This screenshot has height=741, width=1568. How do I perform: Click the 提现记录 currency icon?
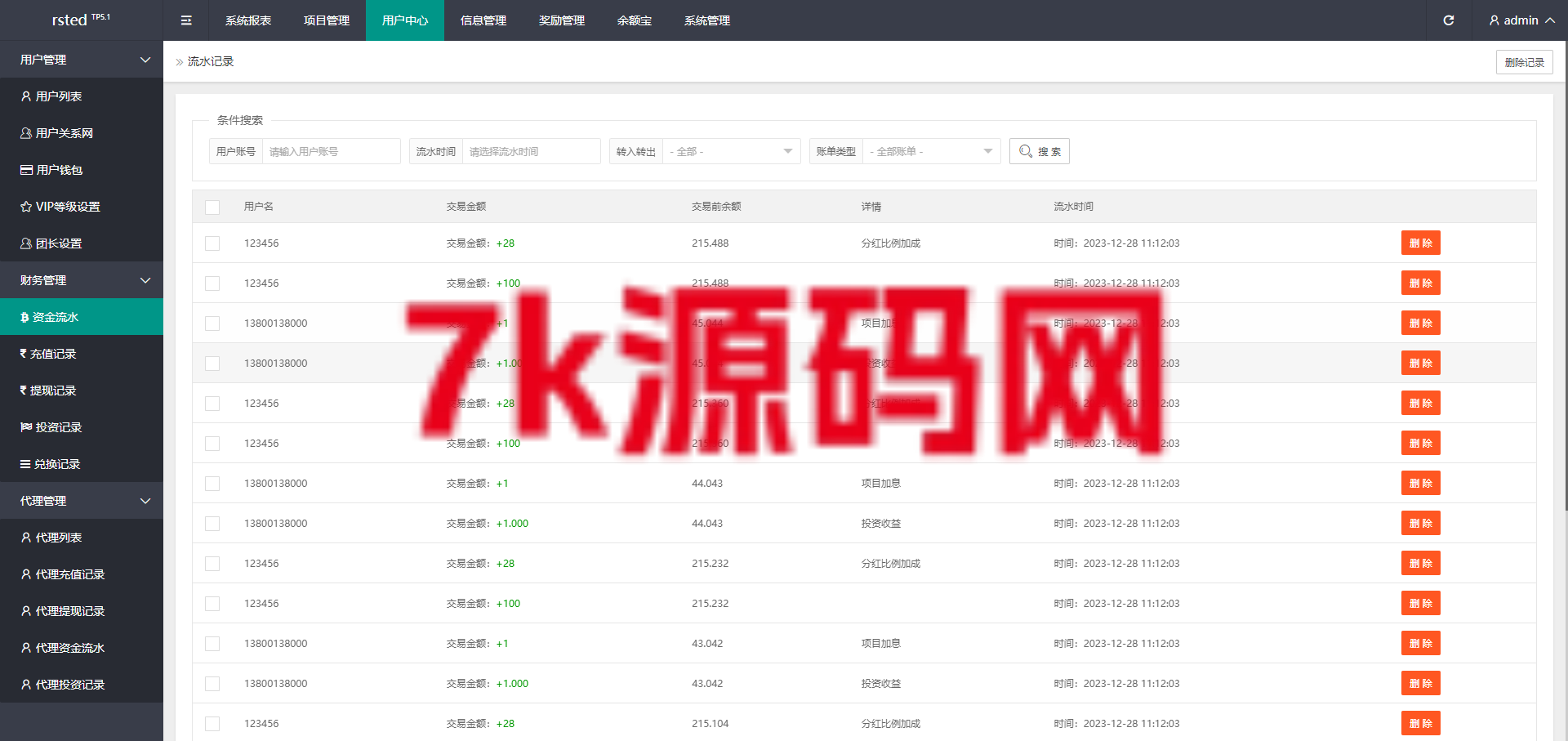[24, 391]
